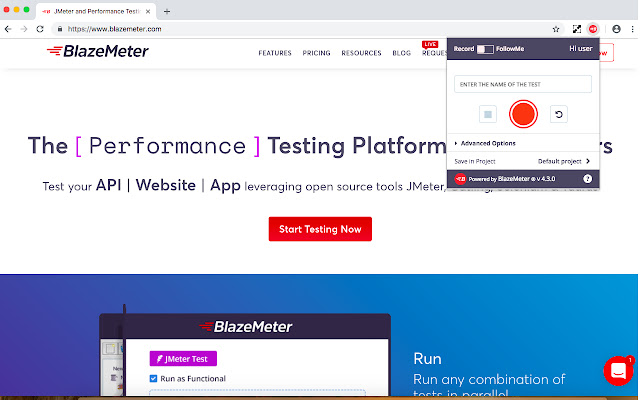The height and width of the screenshot is (400, 640).
Task: Go forward with the browser forward arrow
Action: pyautogui.click(x=24, y=29)
